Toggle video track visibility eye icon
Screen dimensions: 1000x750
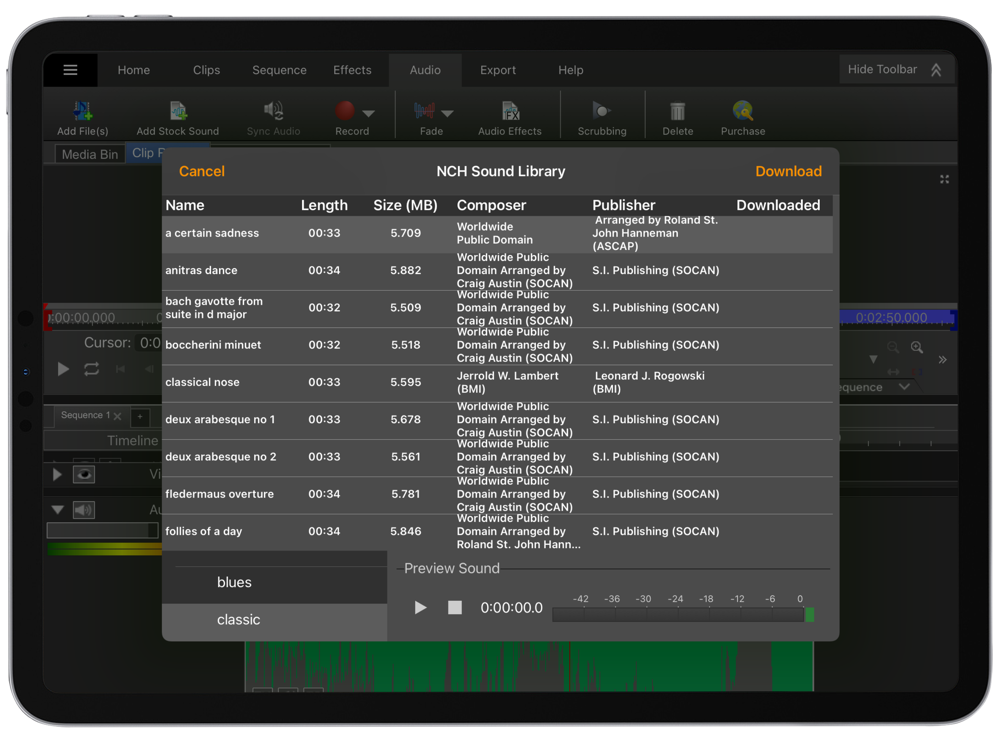84,474
